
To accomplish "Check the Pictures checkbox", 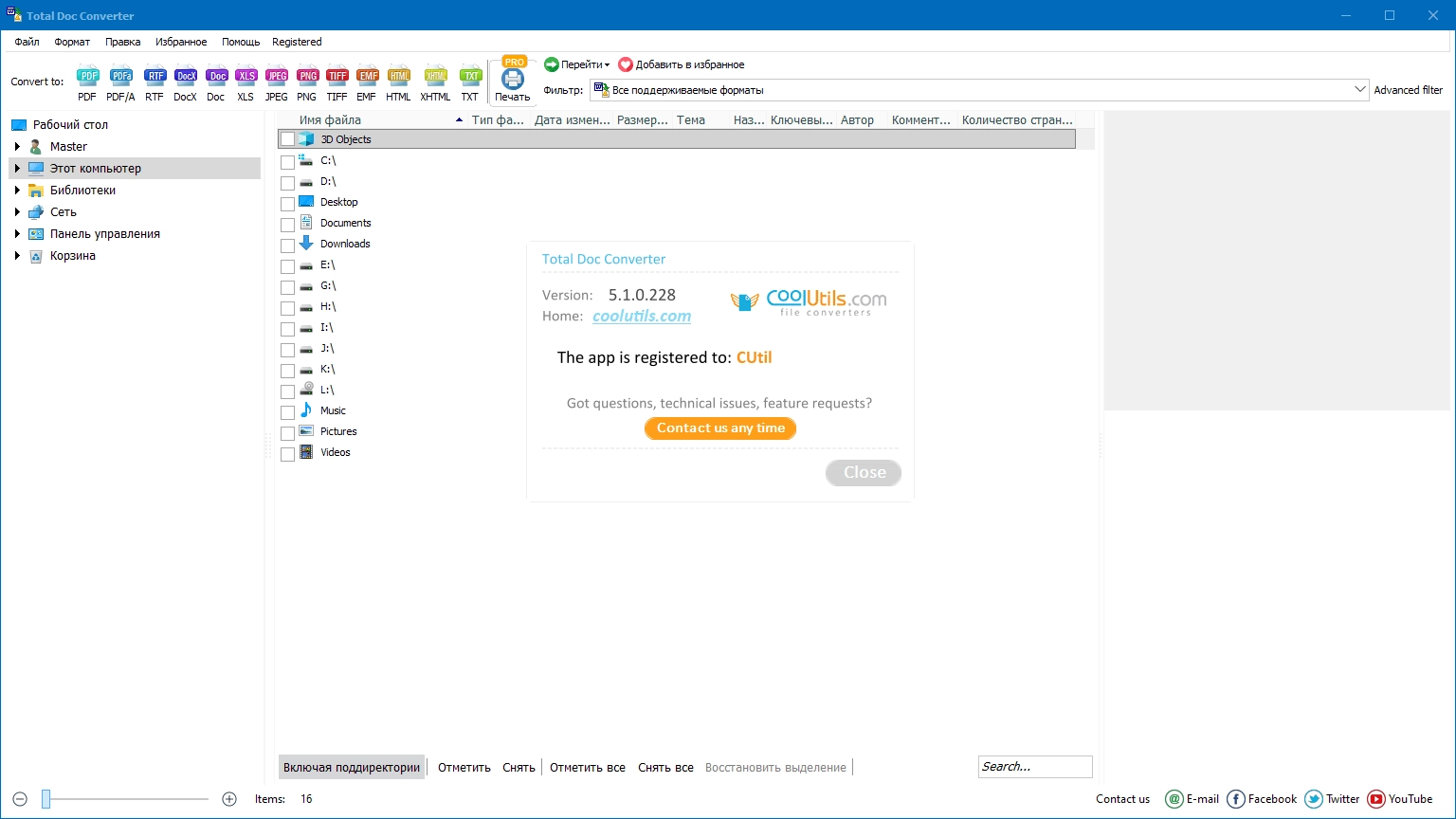I will [x=288, y=433].
